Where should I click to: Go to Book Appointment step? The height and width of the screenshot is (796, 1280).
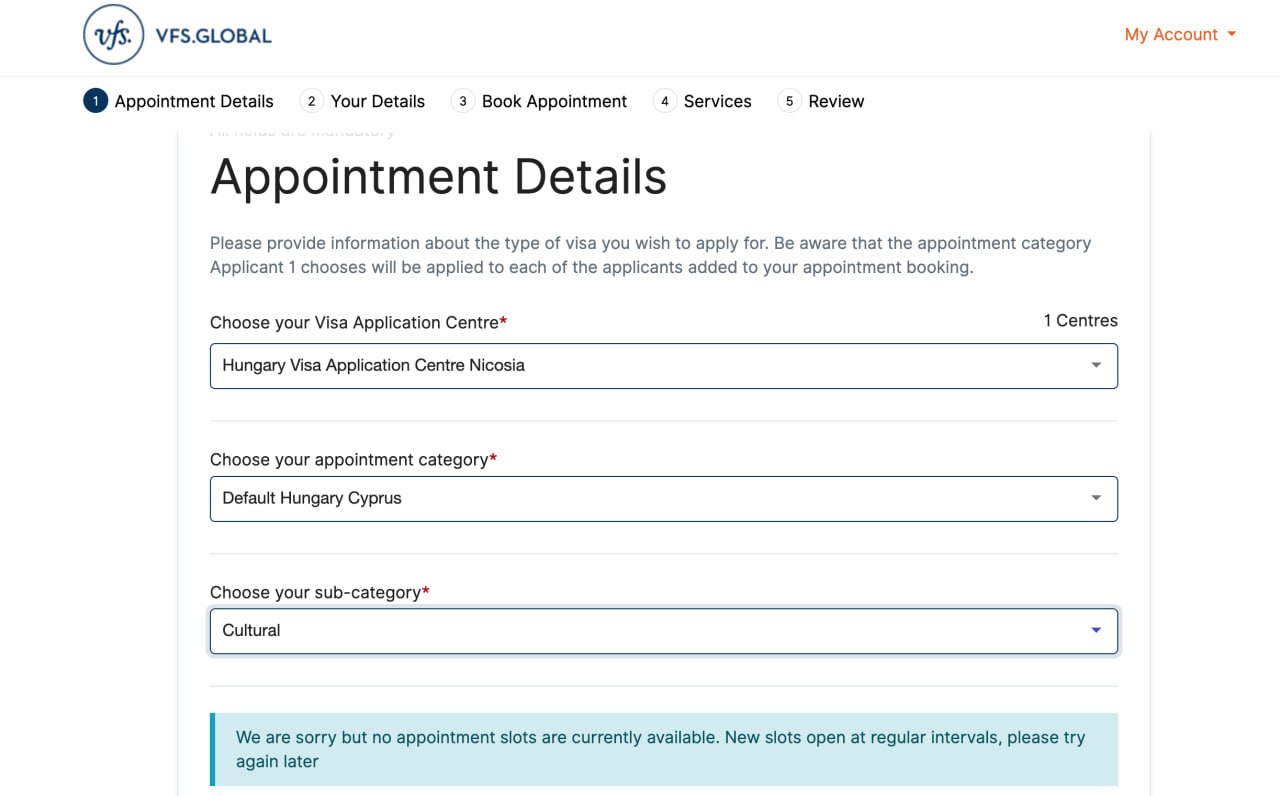tap(555, 101)
